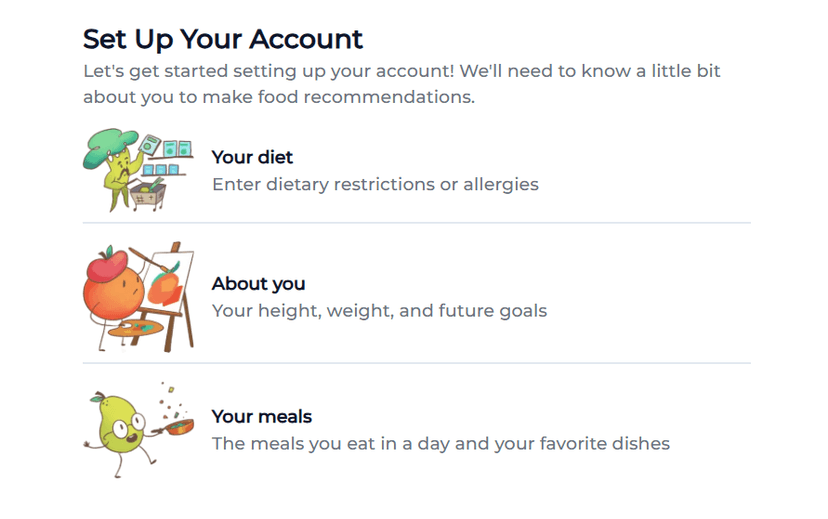The image size is (828, 519).
Task: Click the Set Up Your Account heading
Action: 222,40
